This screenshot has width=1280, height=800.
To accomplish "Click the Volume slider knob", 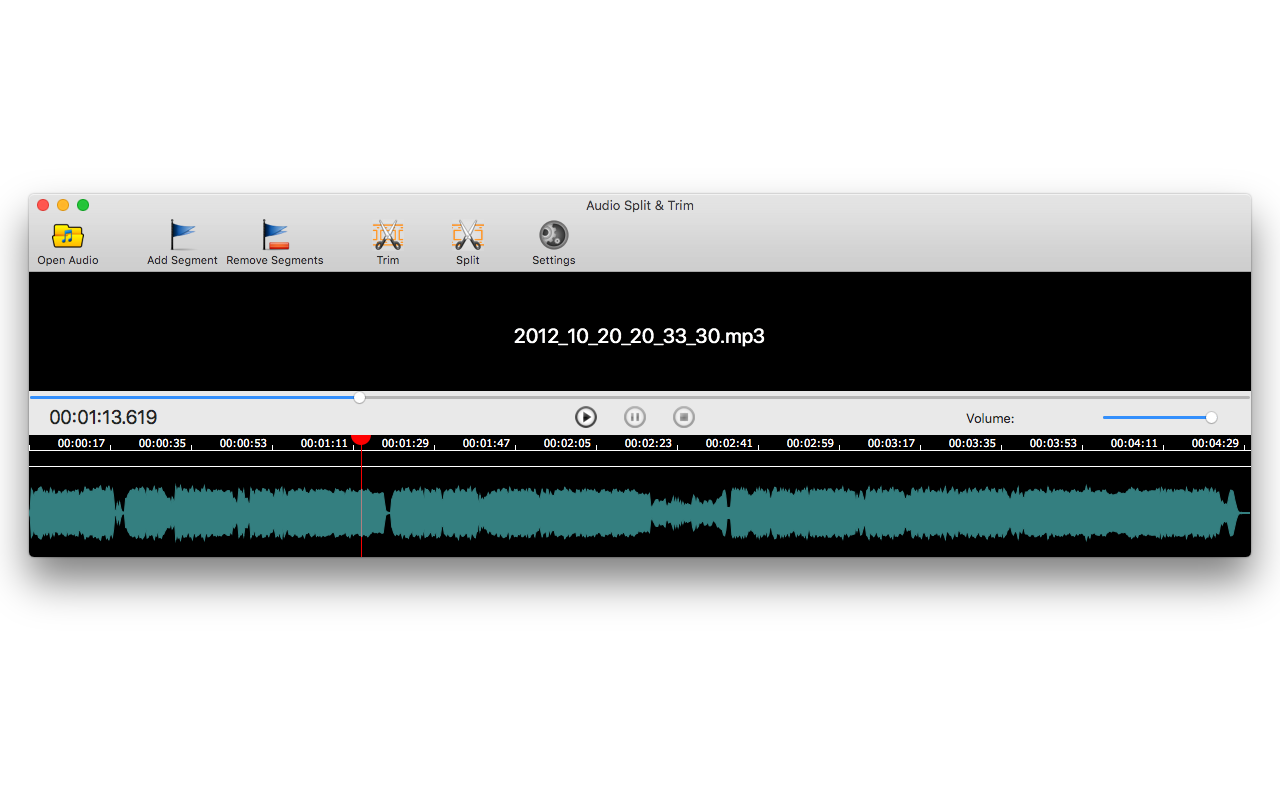I will coord(1212,417).
